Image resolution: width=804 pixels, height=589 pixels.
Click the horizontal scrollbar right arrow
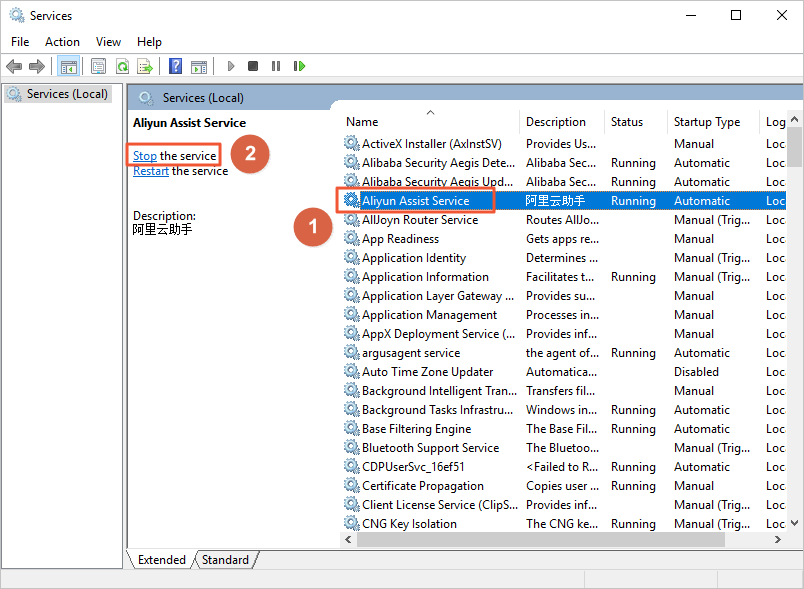pos(778,539)
